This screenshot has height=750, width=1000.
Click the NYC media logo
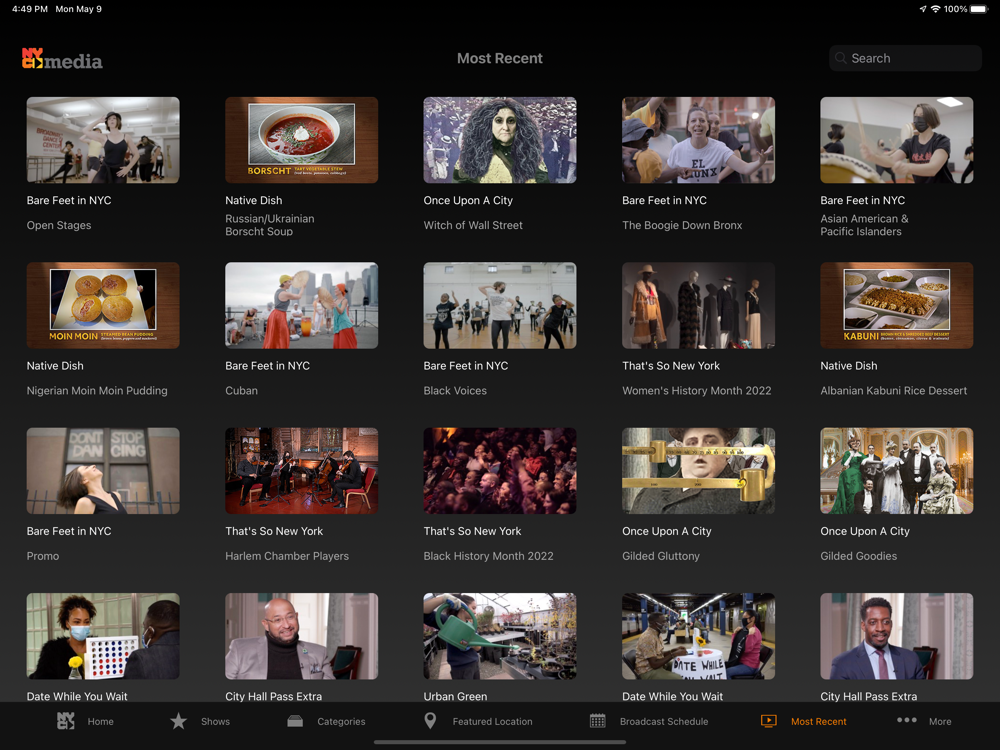click(x=62, y=59)
